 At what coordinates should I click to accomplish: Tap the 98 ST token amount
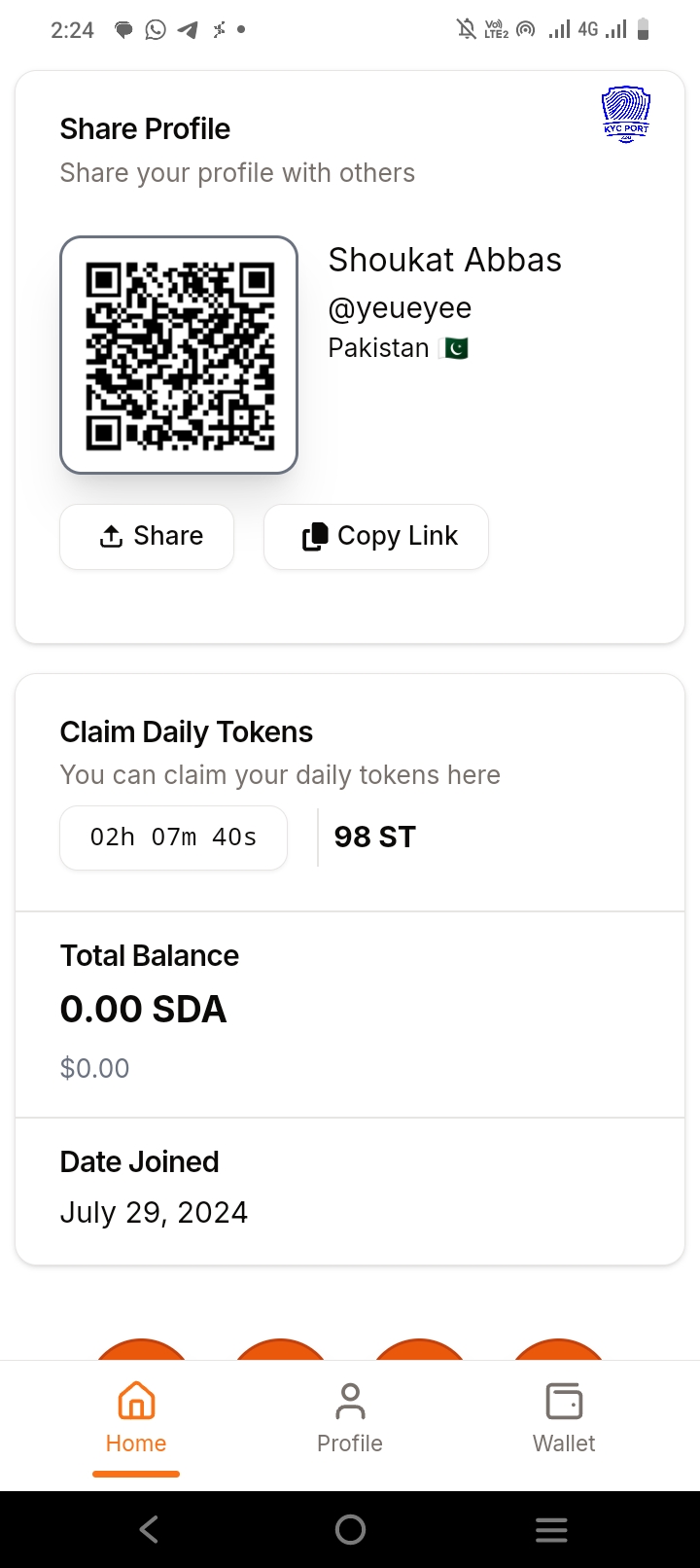[x=375, y=837]
